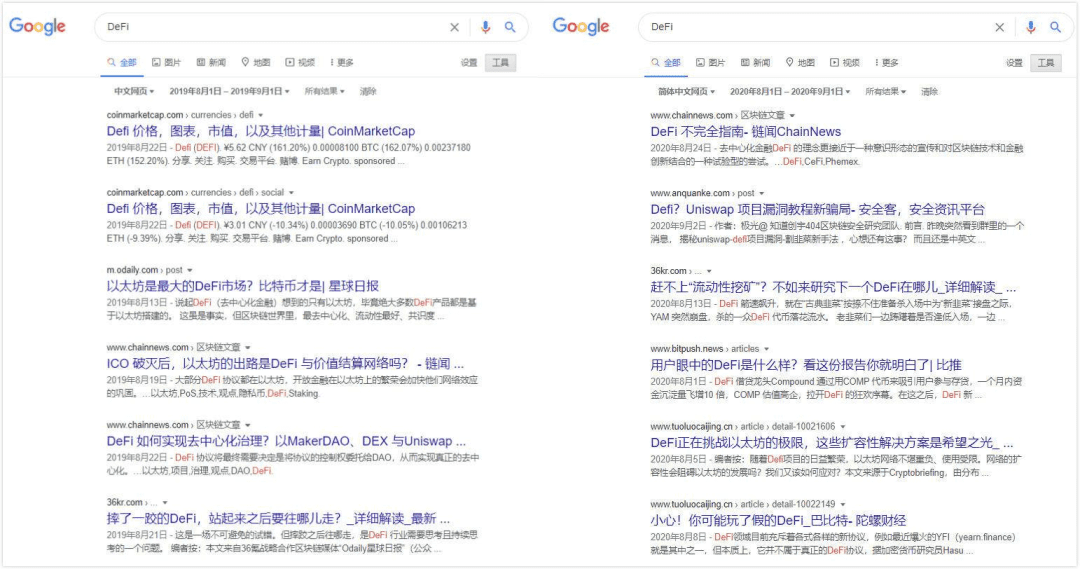Select the 新闻 tab in the right window

coord(756,63)
